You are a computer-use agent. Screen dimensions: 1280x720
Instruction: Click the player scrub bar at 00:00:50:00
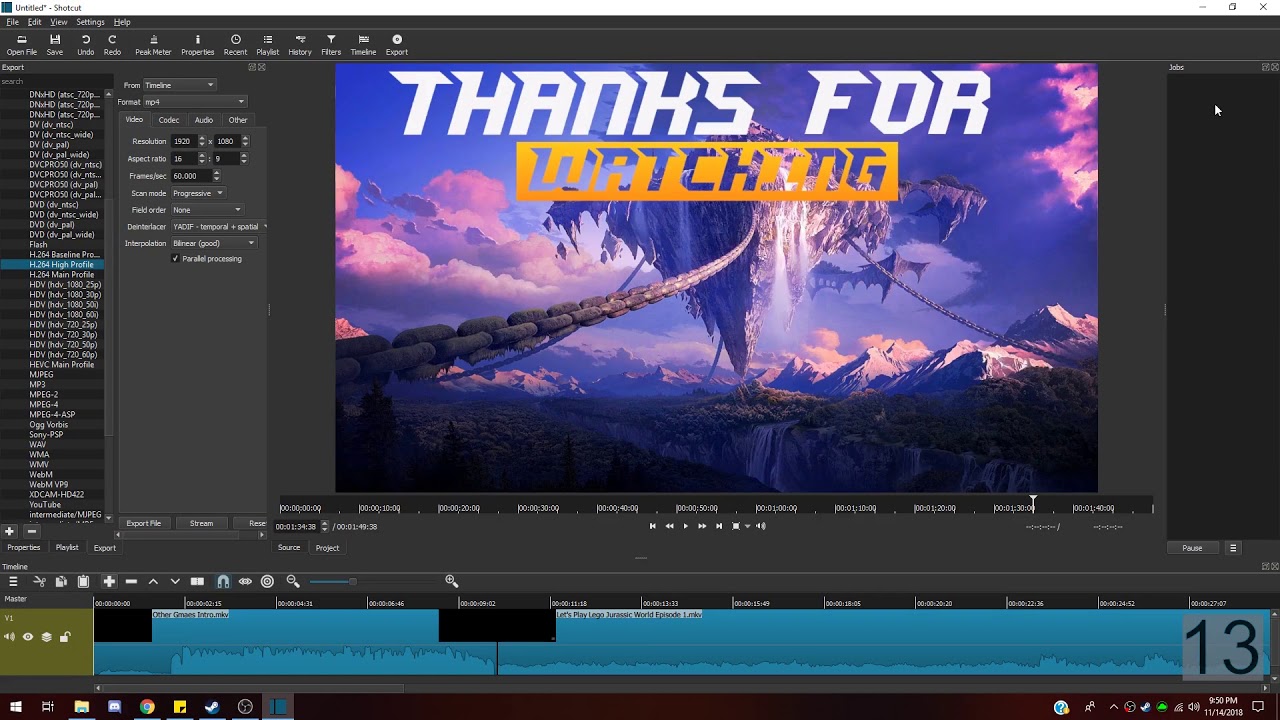[x=696, y=508]
